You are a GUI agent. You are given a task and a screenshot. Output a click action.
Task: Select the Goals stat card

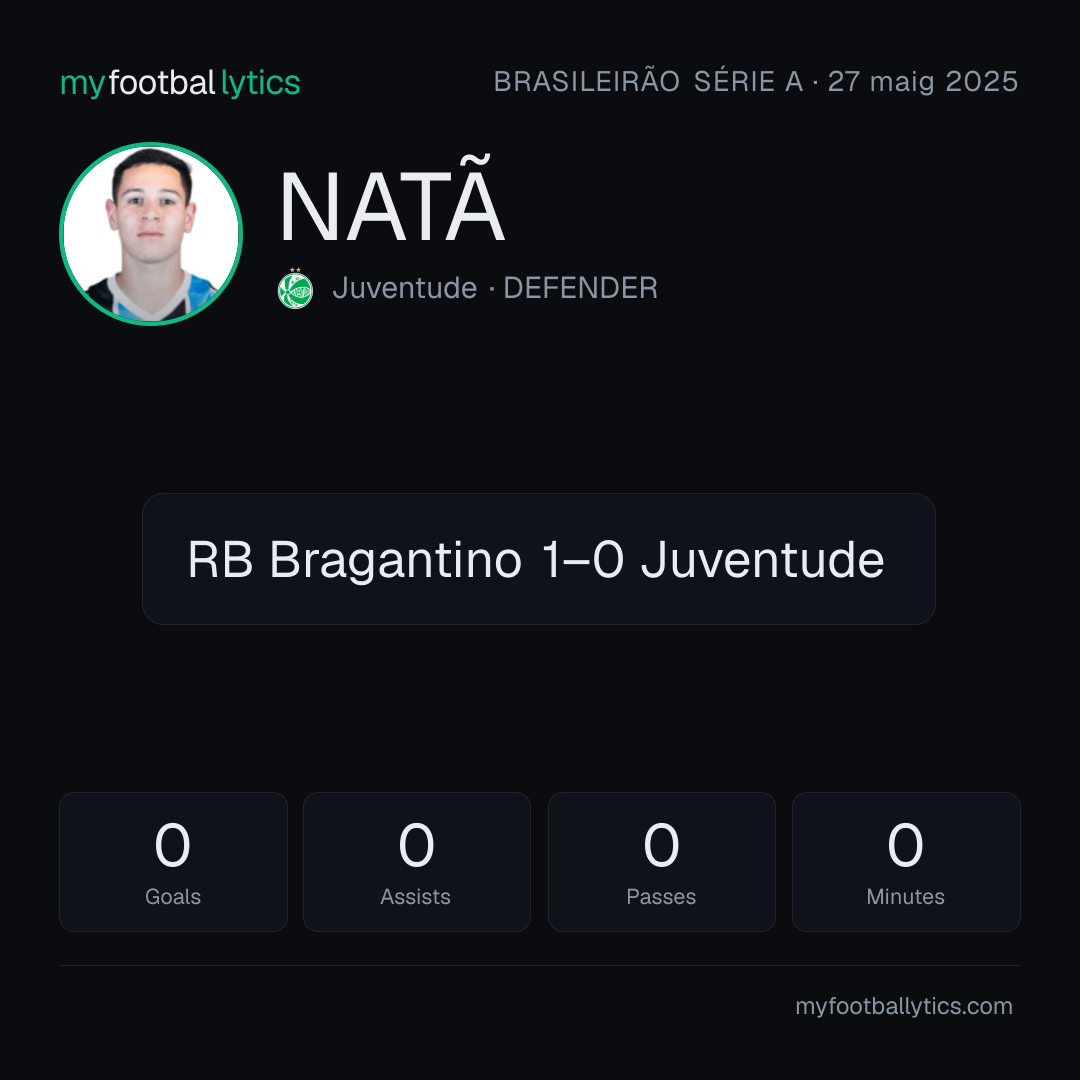pos(173,862)
